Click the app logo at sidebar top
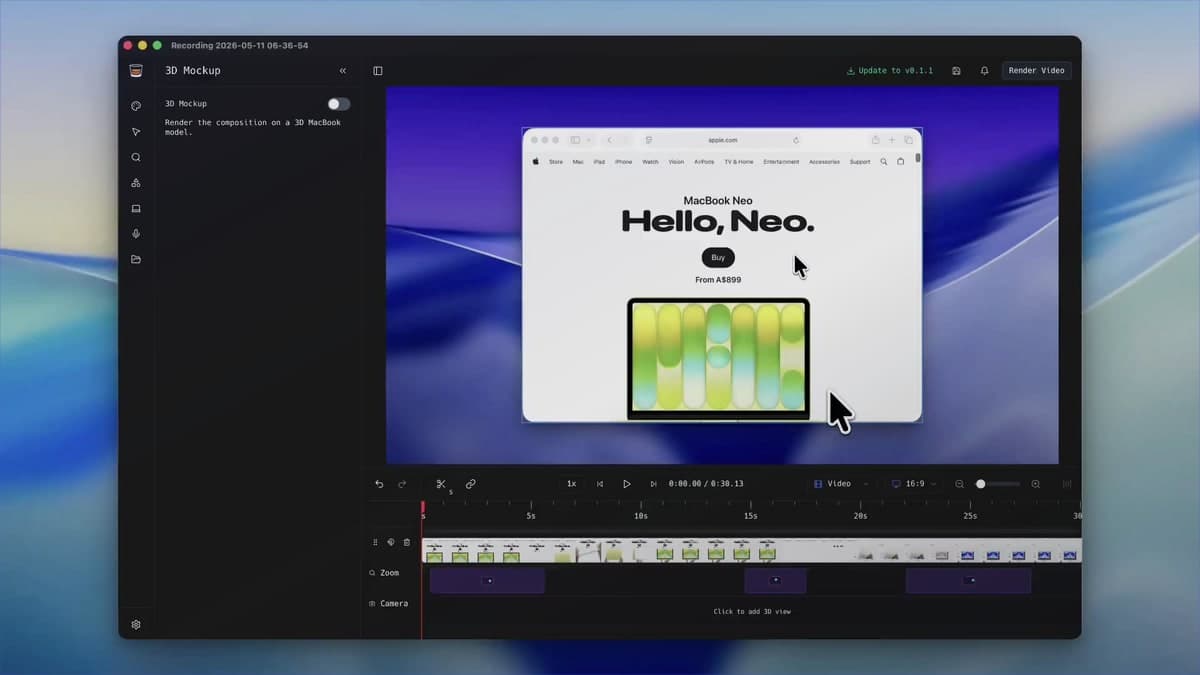 [x=136, y=70]
